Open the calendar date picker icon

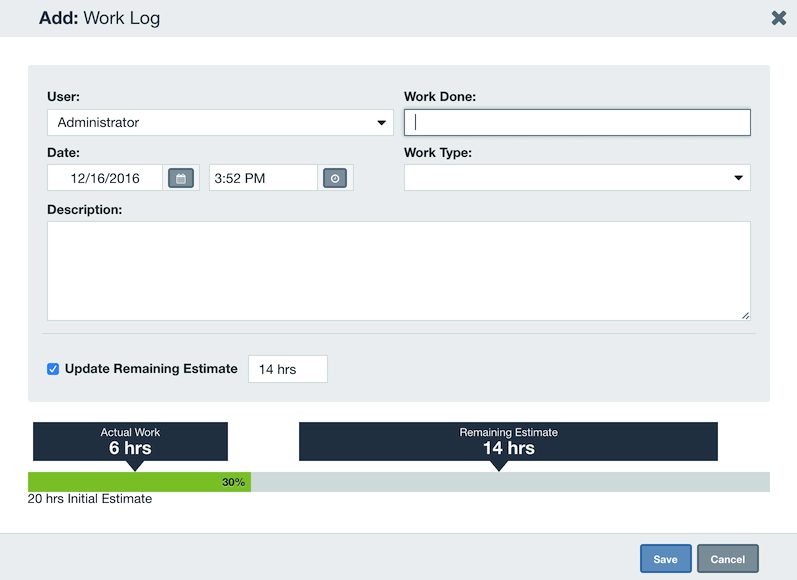[x=181, y=178]
